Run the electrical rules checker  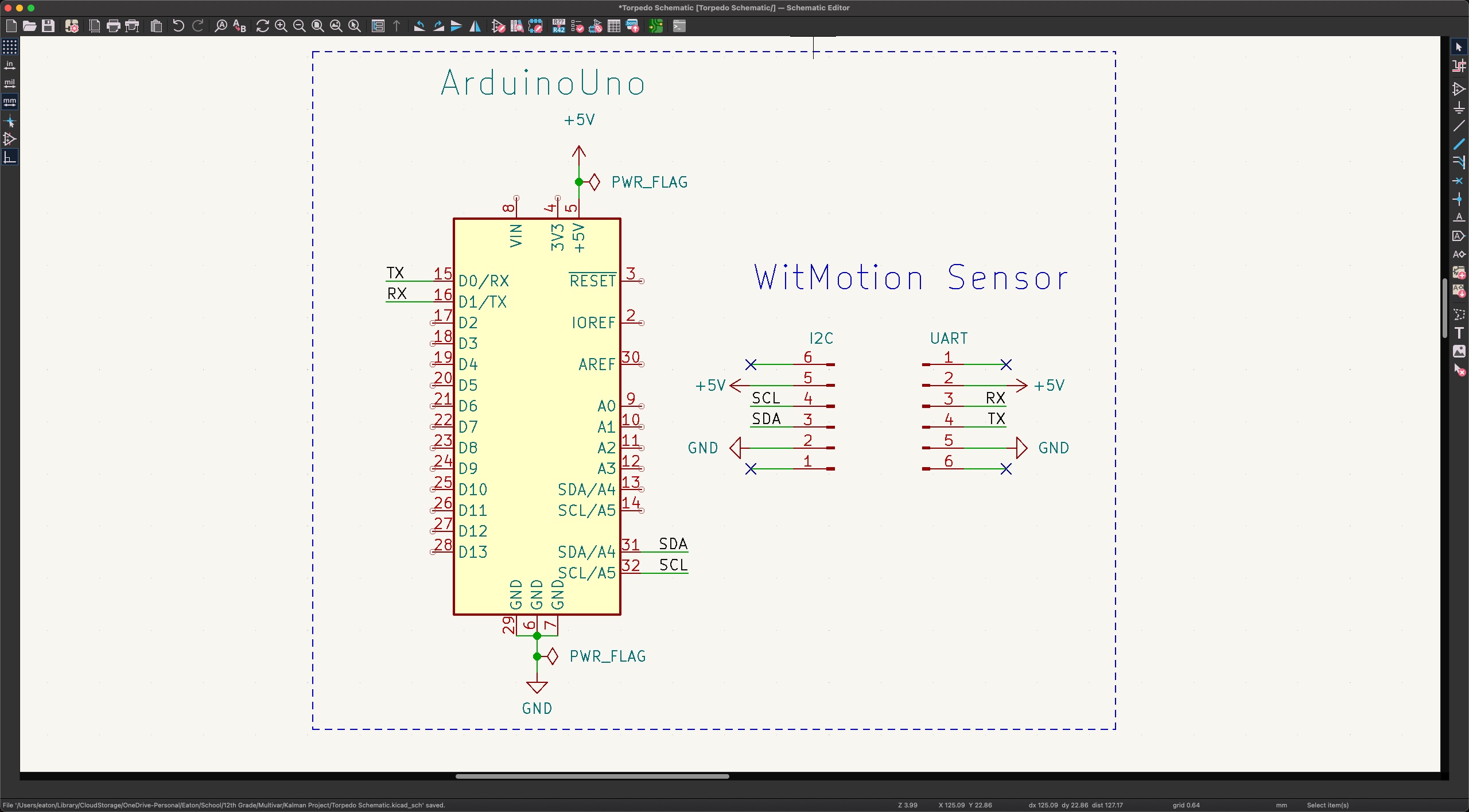click(577, 26)
